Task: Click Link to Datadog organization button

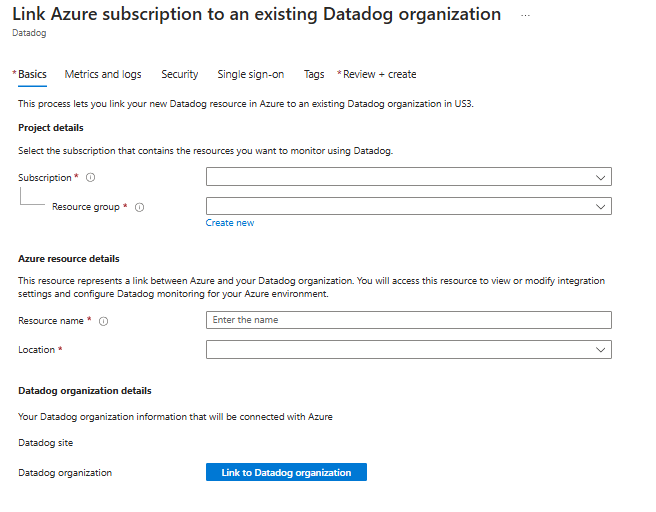Action: (286, 472)
